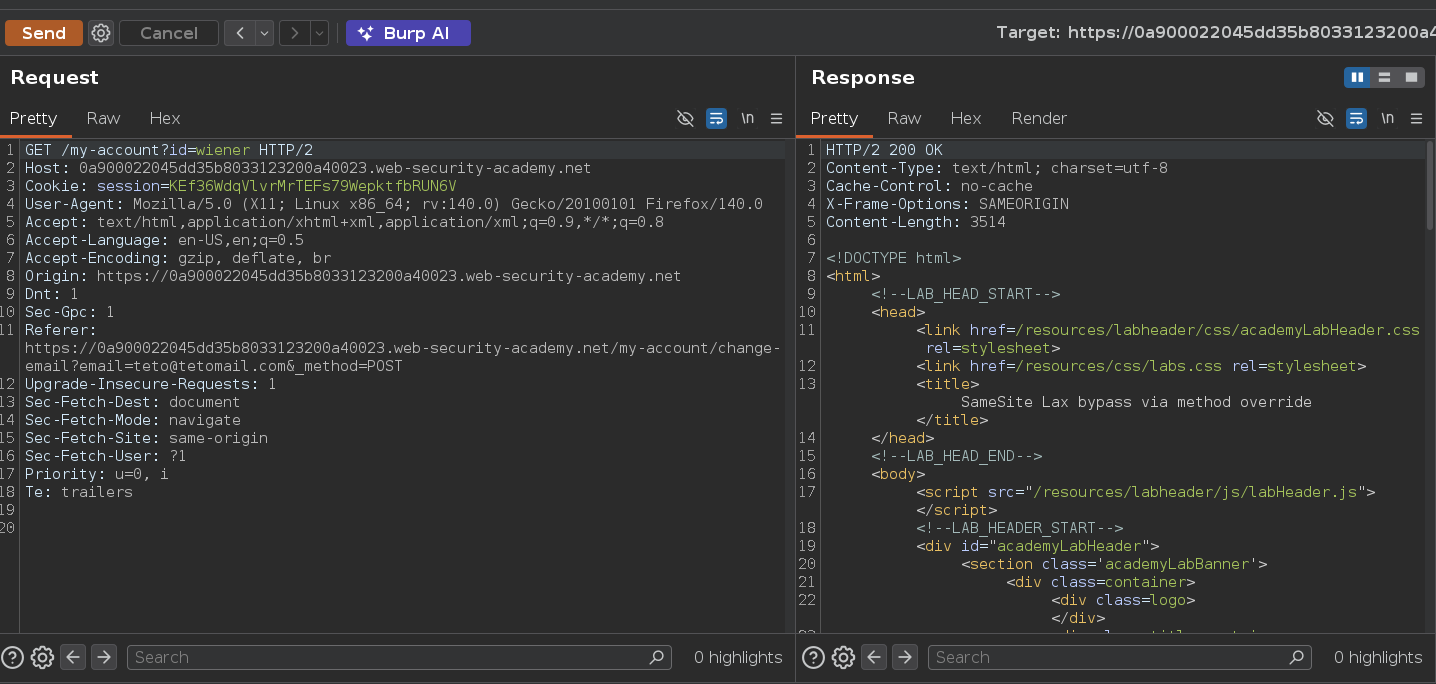
Task: Toggle show newlines \n in Response pane
Action: (1387, 118)
